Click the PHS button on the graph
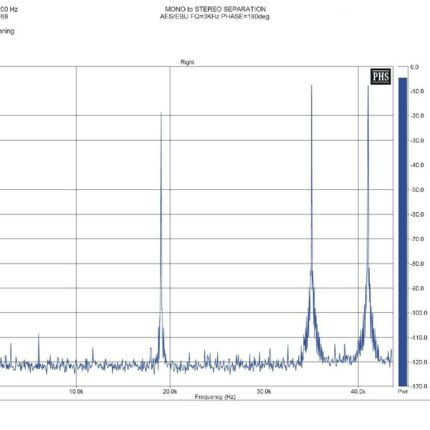The height and width of the screenshot is (430, 430). pos(381,76)
